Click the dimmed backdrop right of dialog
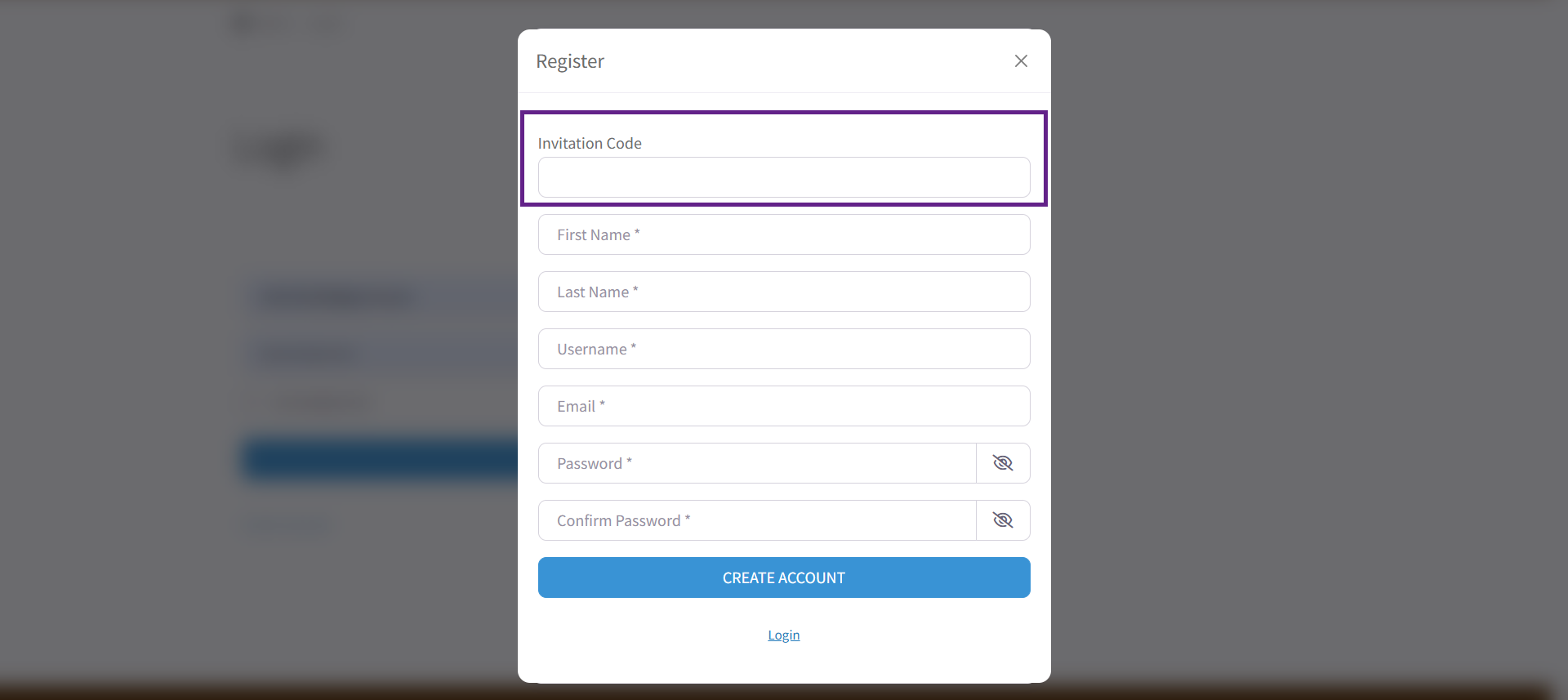Viewport: 1568px width, 700px height. pyautogui.click(x=1307, y=327)
